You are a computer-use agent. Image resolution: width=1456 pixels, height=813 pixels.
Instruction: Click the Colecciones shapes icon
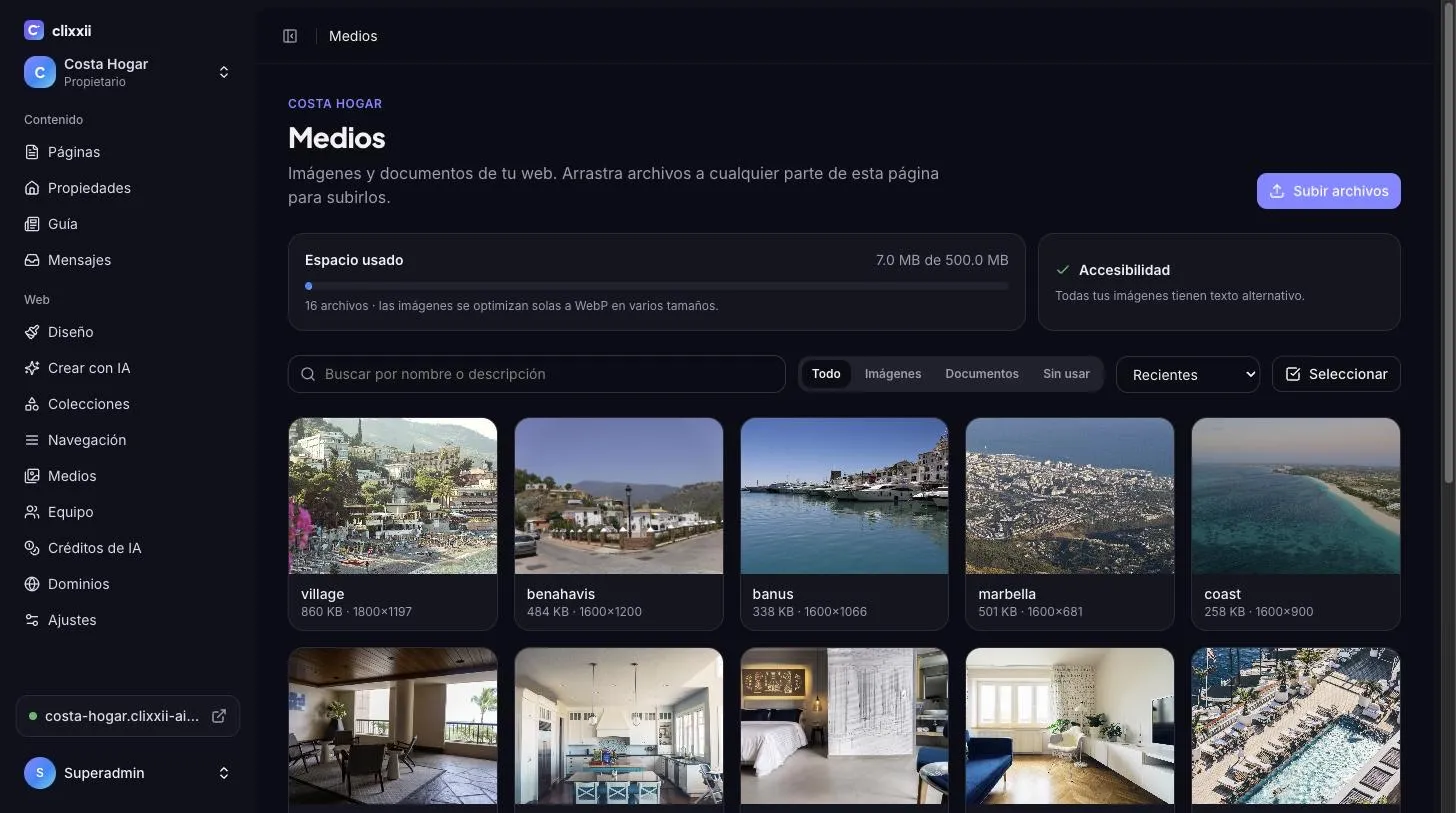pos(32,404)
